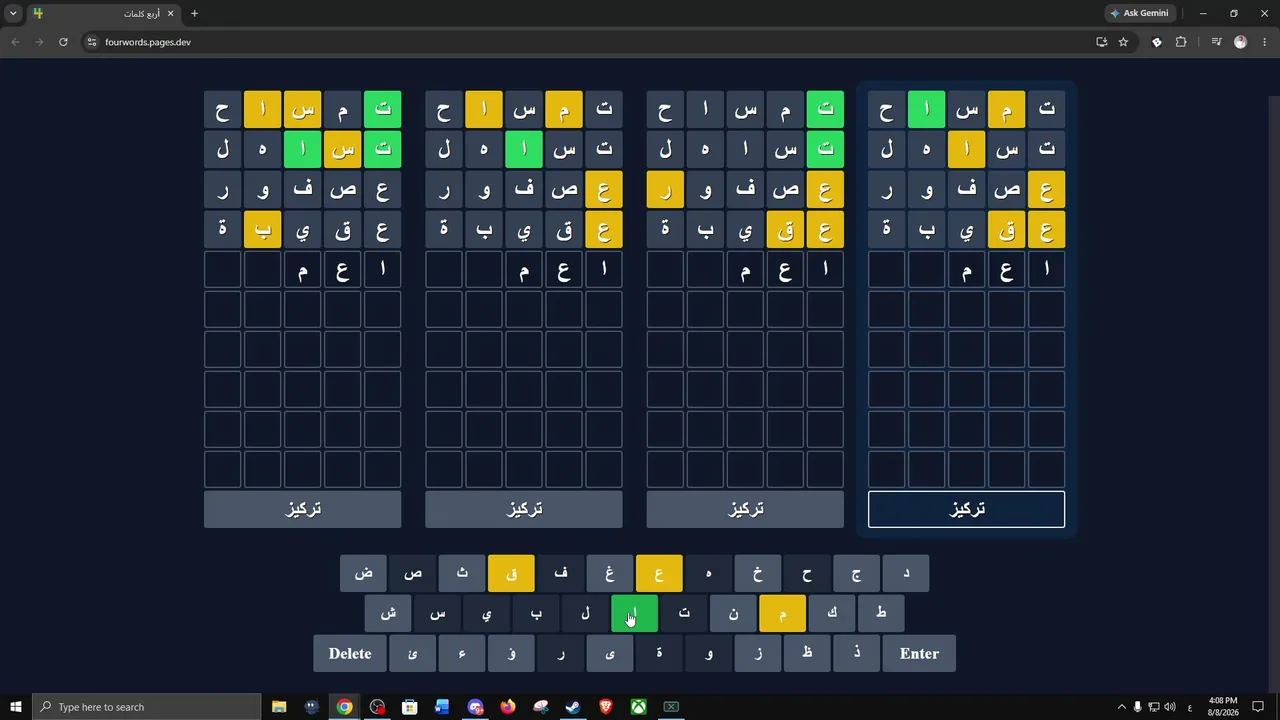1280x720 pixels.
Task: Open the Windows Start menu
Action: pyautogui.click(x=16, y=707)
